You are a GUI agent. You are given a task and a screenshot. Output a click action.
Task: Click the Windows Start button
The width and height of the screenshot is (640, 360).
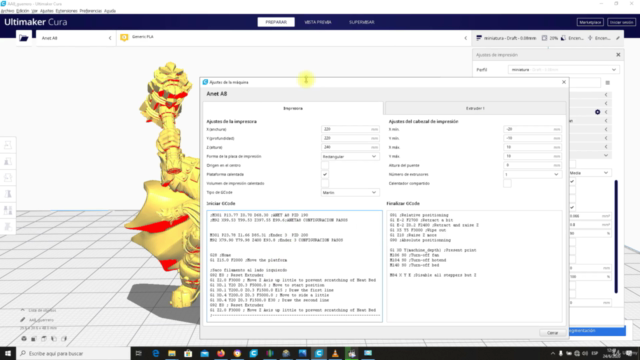click(x=8, y=353)
